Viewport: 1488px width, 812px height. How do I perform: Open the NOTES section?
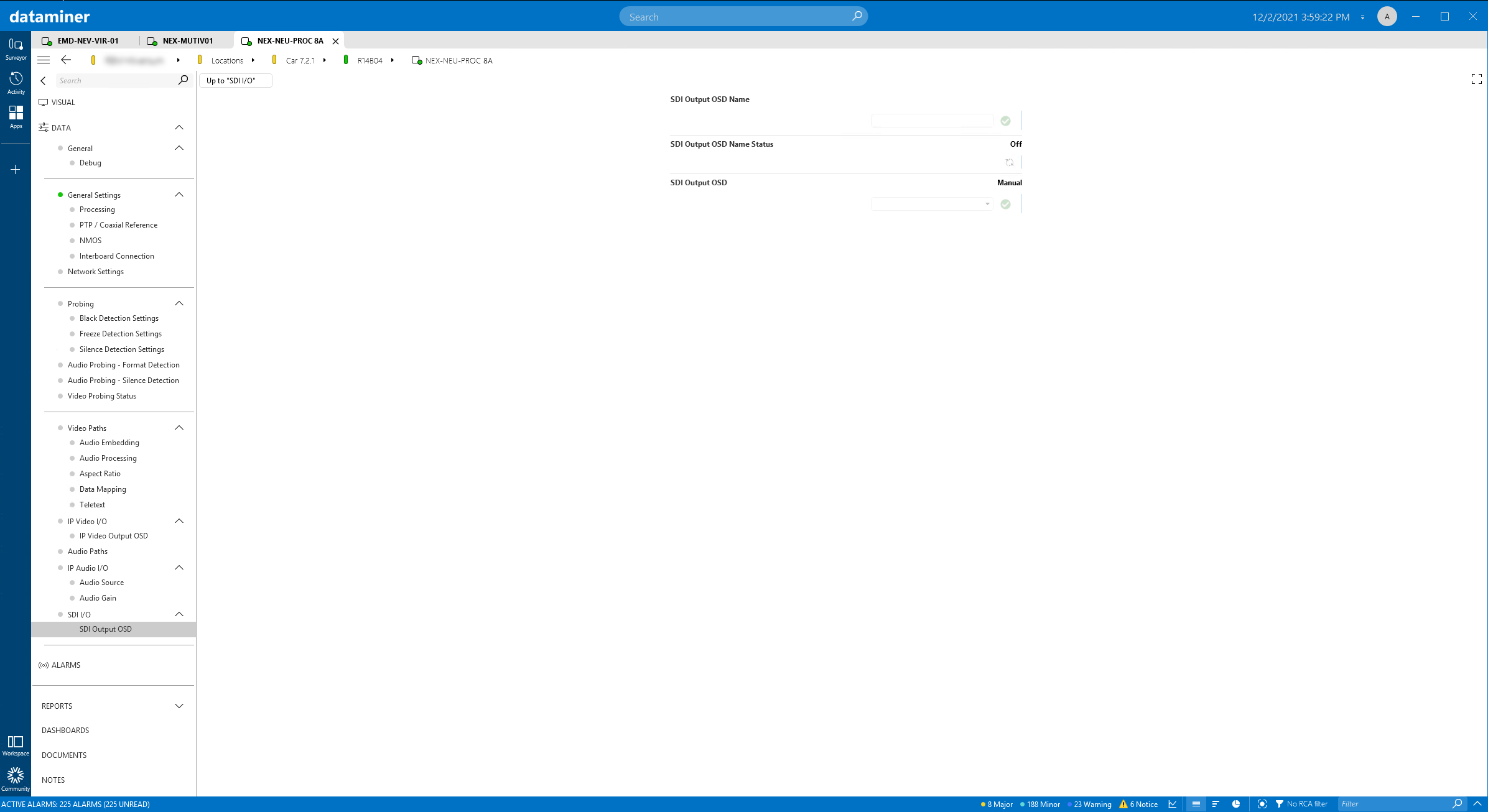[x=53, y=780]
